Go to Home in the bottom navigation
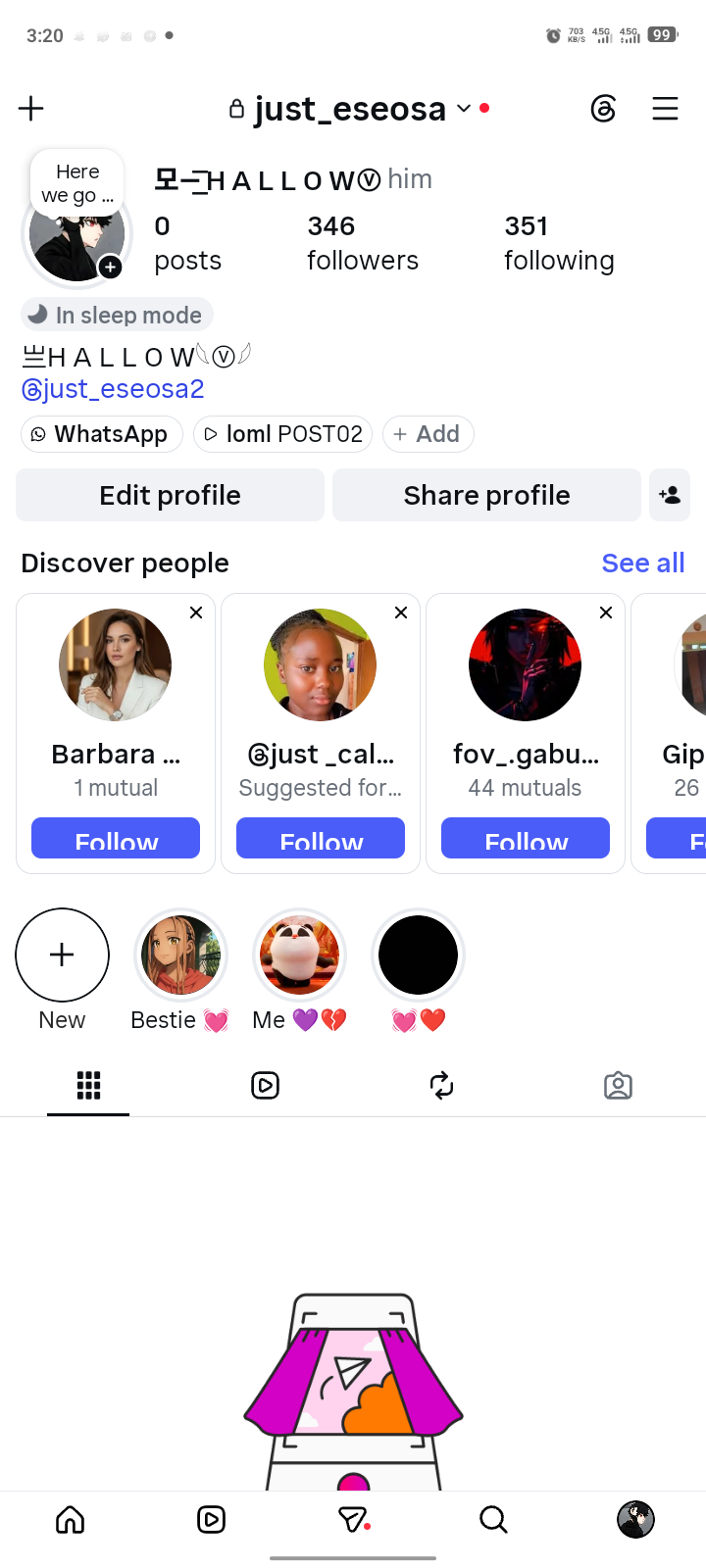The image size is (706, 1568). pos(71,1519)
